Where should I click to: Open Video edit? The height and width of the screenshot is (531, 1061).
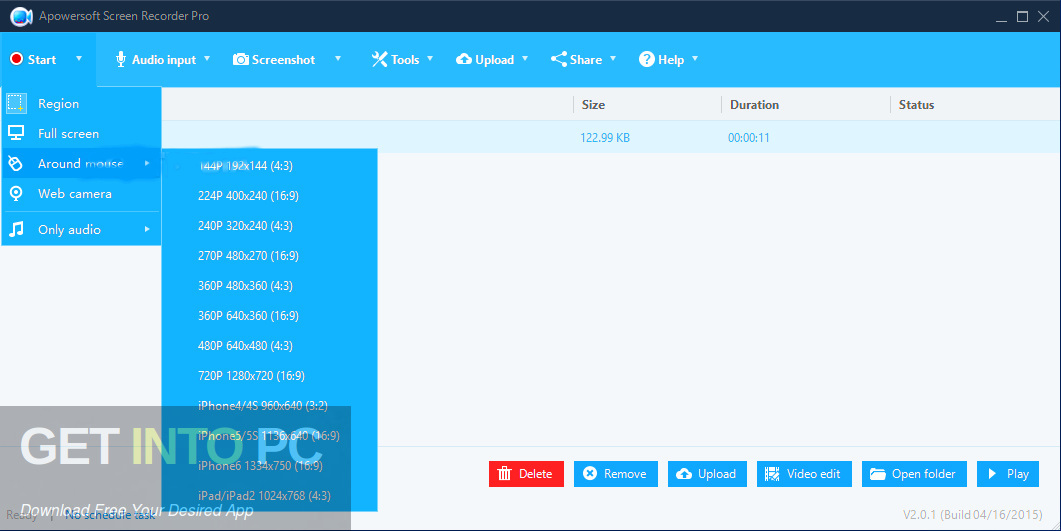[804, 474]
